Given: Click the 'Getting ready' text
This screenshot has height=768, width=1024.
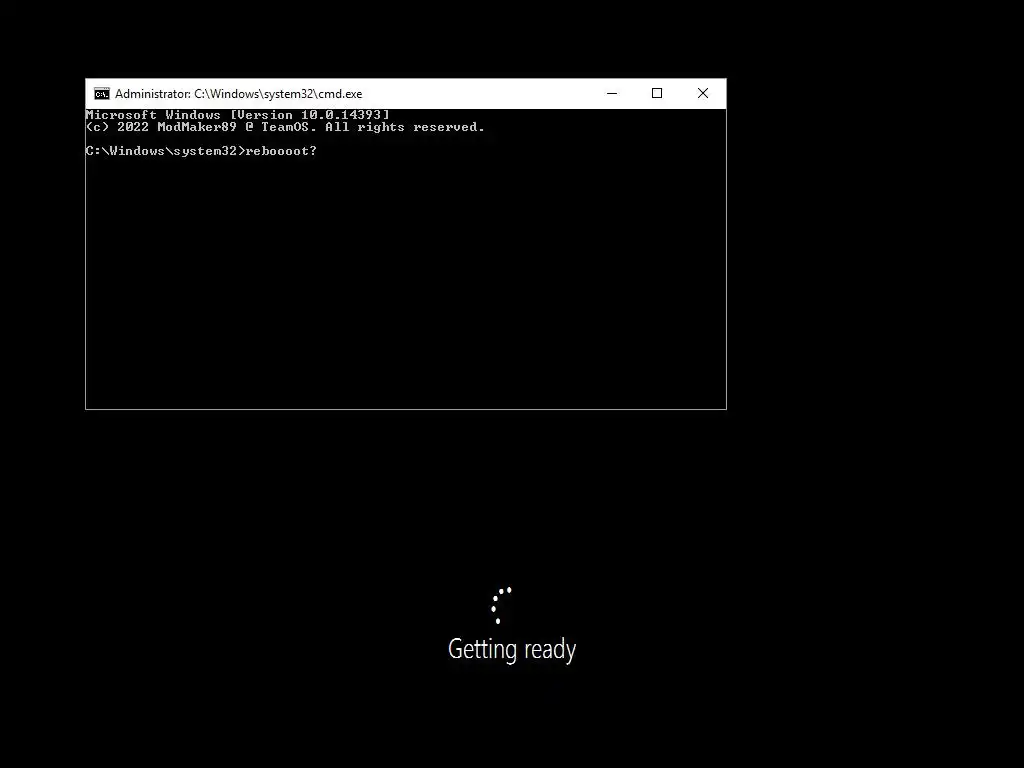Looking at the screenshot, I should (512, 649).
